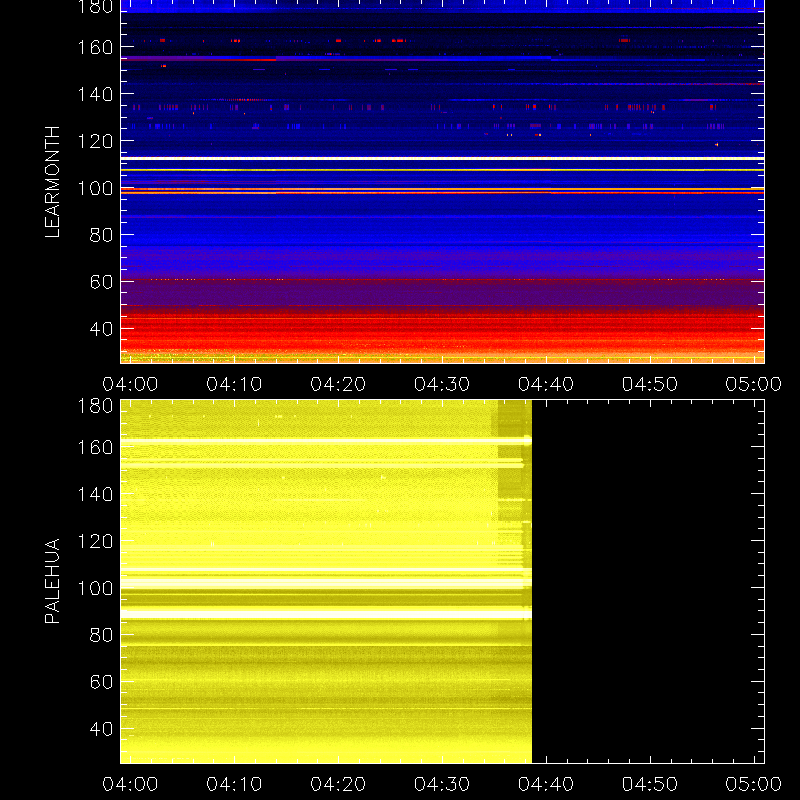
Task: Click the 04:50 time label below Palehua plot
Action: (649, 784)
